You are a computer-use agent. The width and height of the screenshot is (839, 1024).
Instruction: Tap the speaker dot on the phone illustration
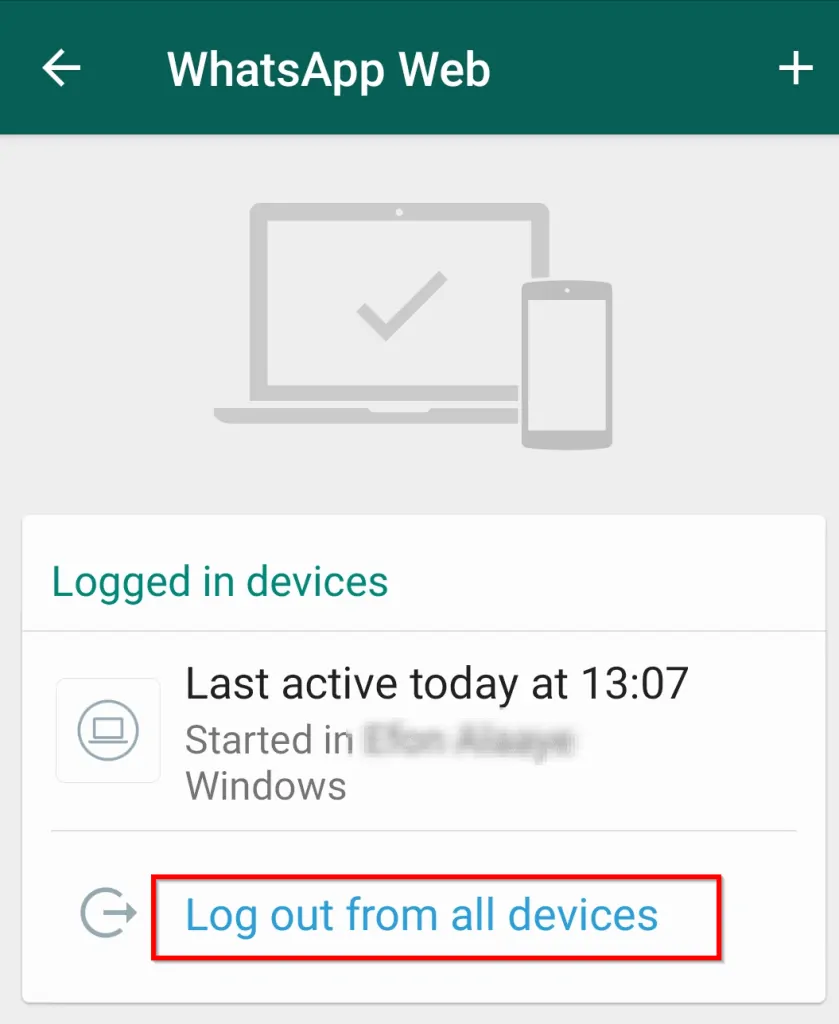(567, 290)
